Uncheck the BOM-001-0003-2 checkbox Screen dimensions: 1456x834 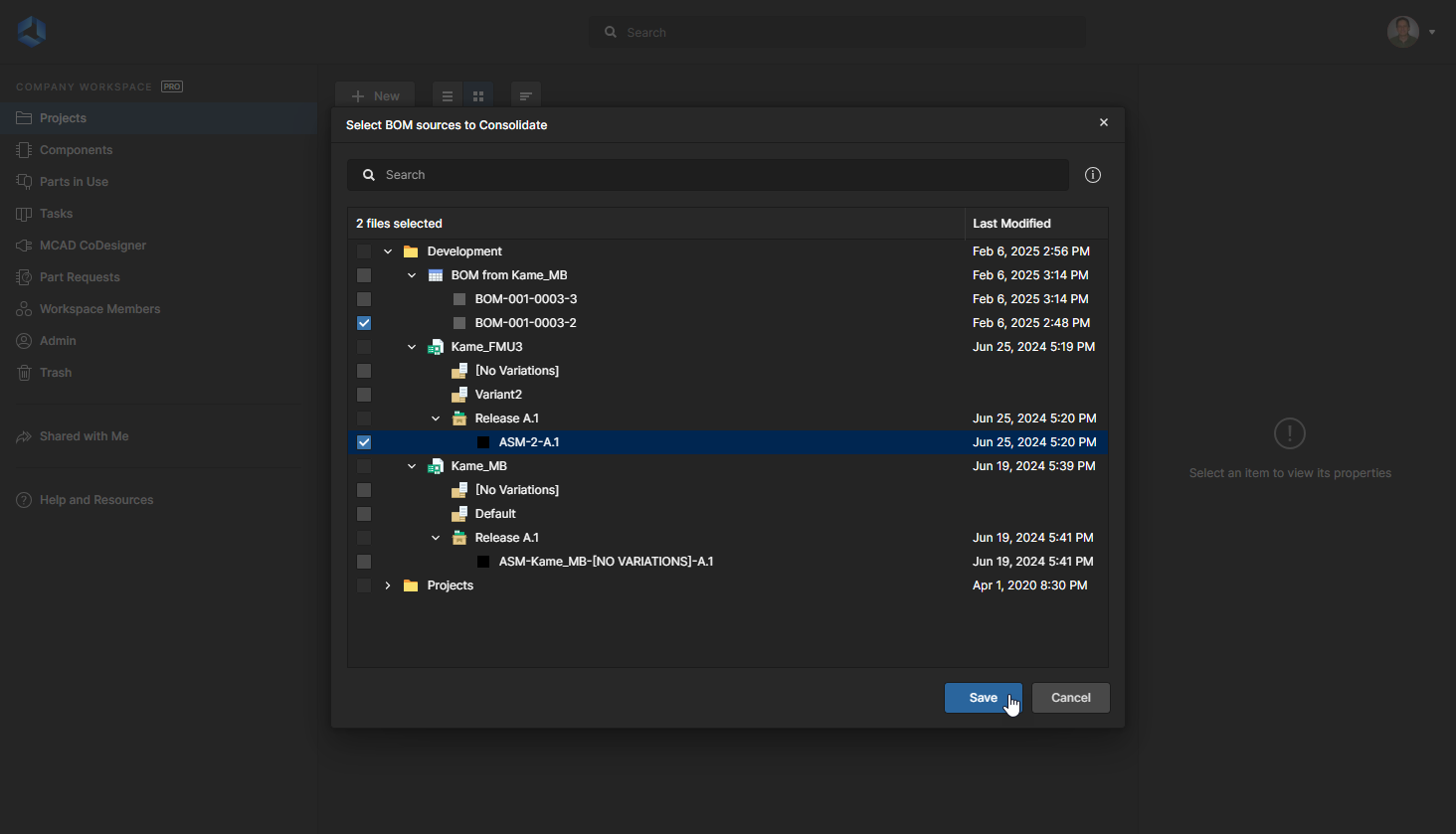click(x=364, y=323)
